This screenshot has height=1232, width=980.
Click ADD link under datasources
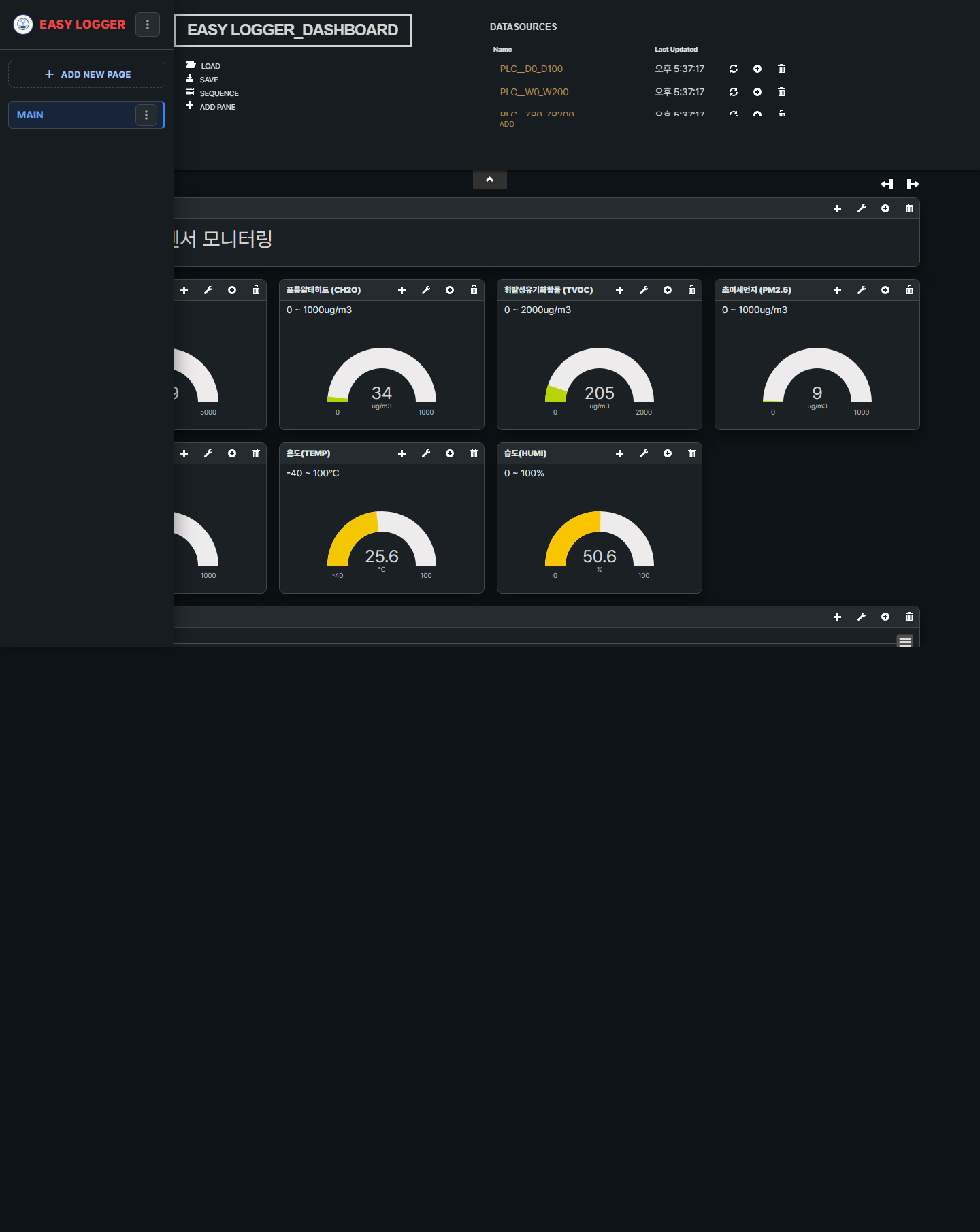(x=507, y=125)
